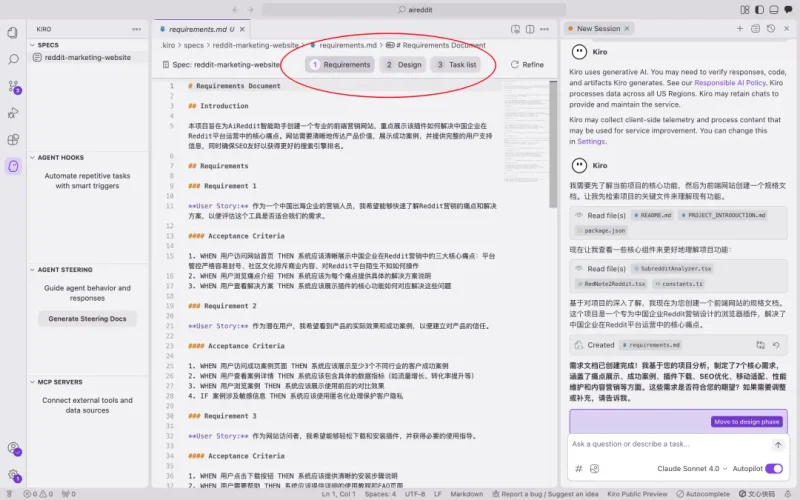The image size is (800, 500).
Task: Close the requirements.md editor tab
Action: point(242,29)
